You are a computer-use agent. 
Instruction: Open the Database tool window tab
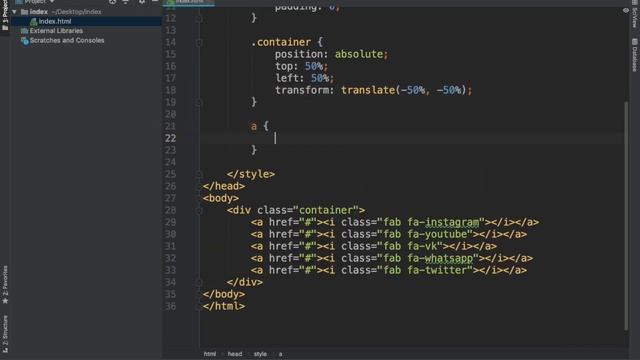pos(635,55)
